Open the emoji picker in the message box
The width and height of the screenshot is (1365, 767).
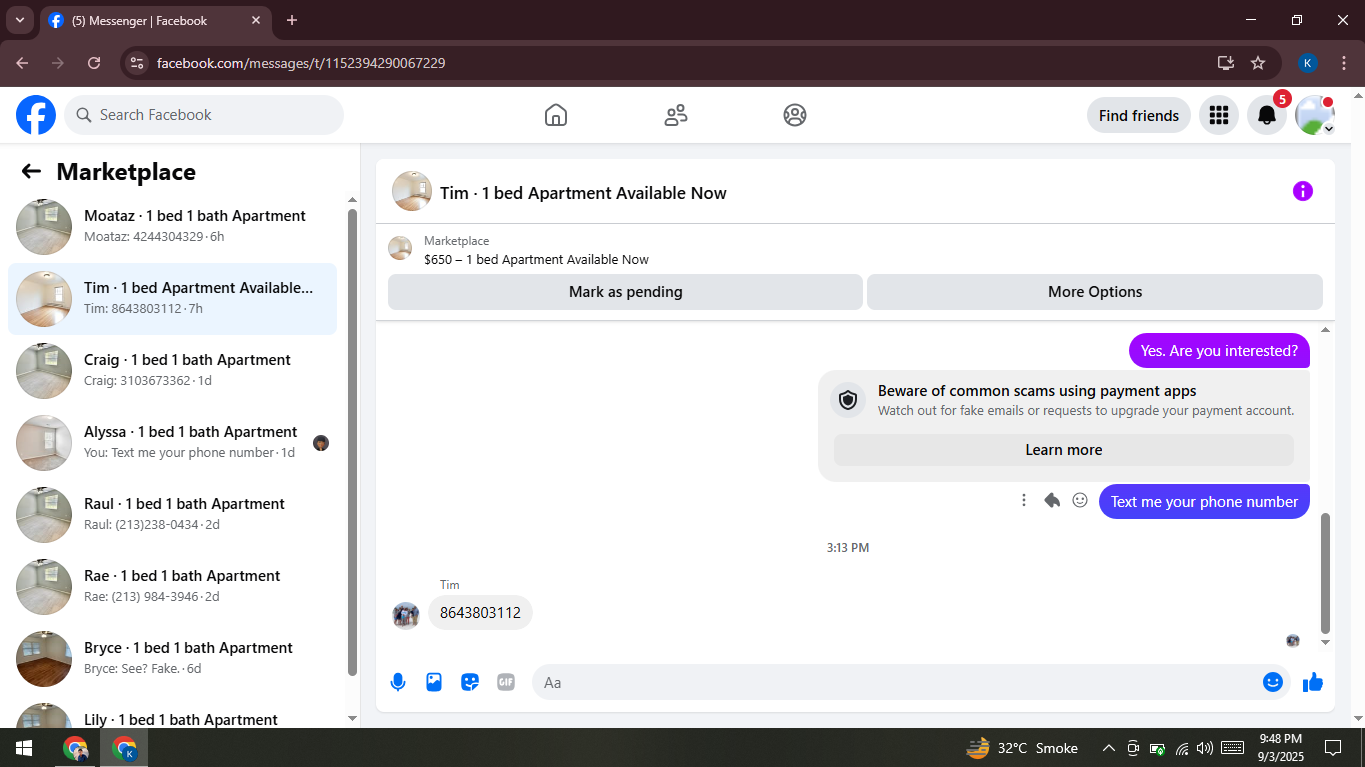(x=1273, y=682)
